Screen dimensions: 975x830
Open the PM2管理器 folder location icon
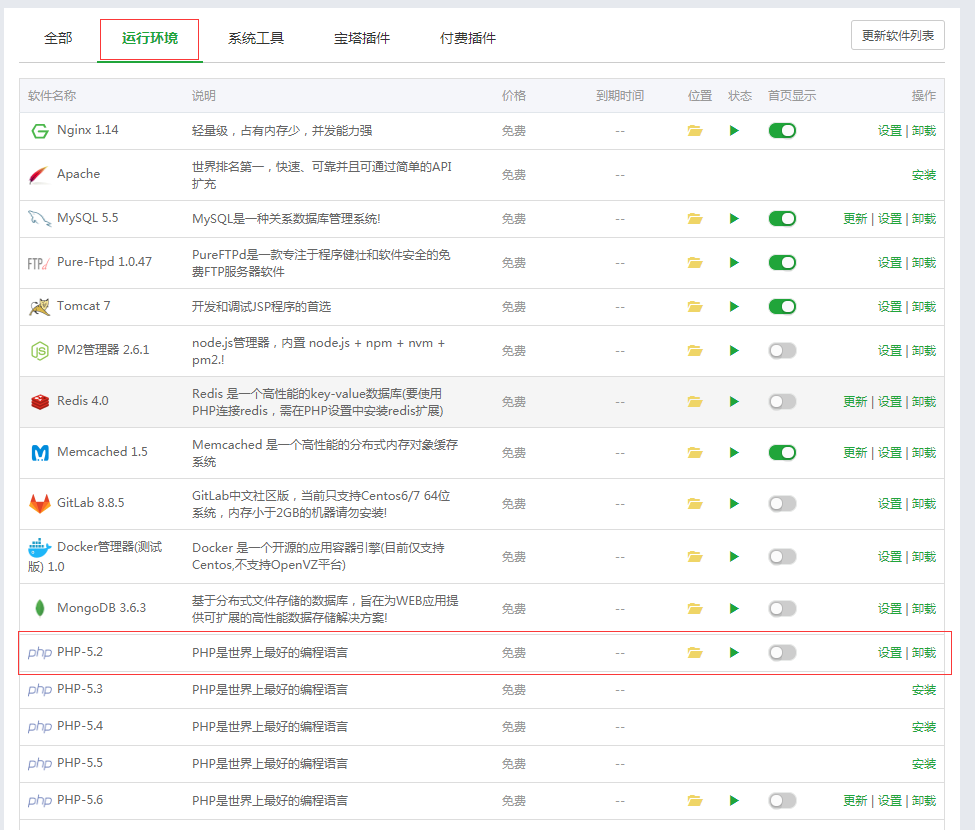695,351
